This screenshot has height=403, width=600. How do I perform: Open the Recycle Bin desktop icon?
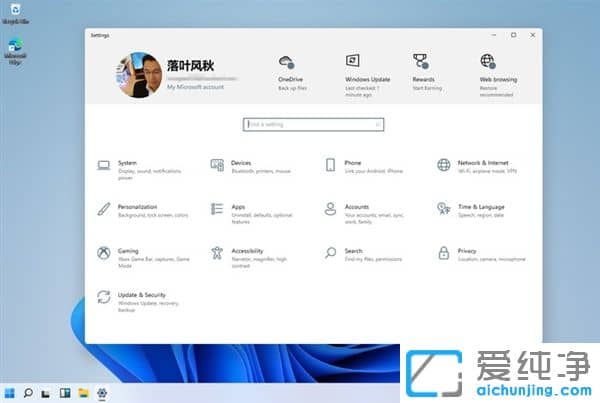(x=15, y=13)
